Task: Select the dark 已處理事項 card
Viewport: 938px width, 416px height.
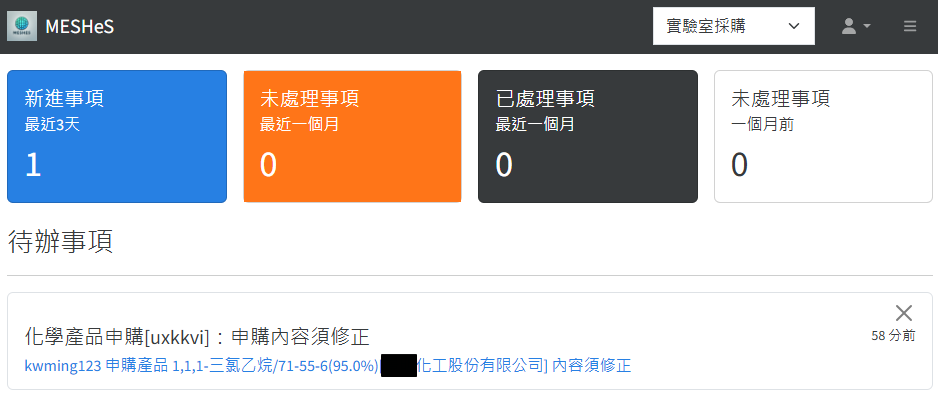Action: [587, 136]
